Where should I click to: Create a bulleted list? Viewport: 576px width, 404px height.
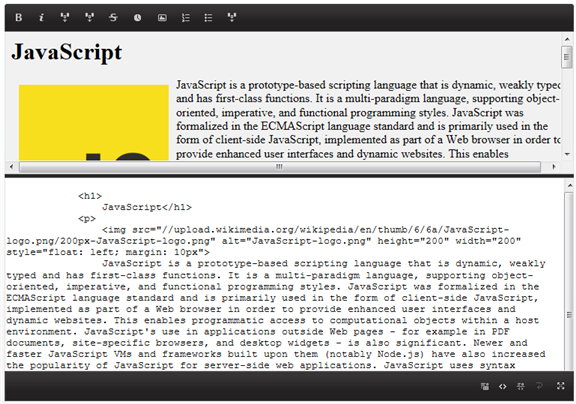coord(208,17)
